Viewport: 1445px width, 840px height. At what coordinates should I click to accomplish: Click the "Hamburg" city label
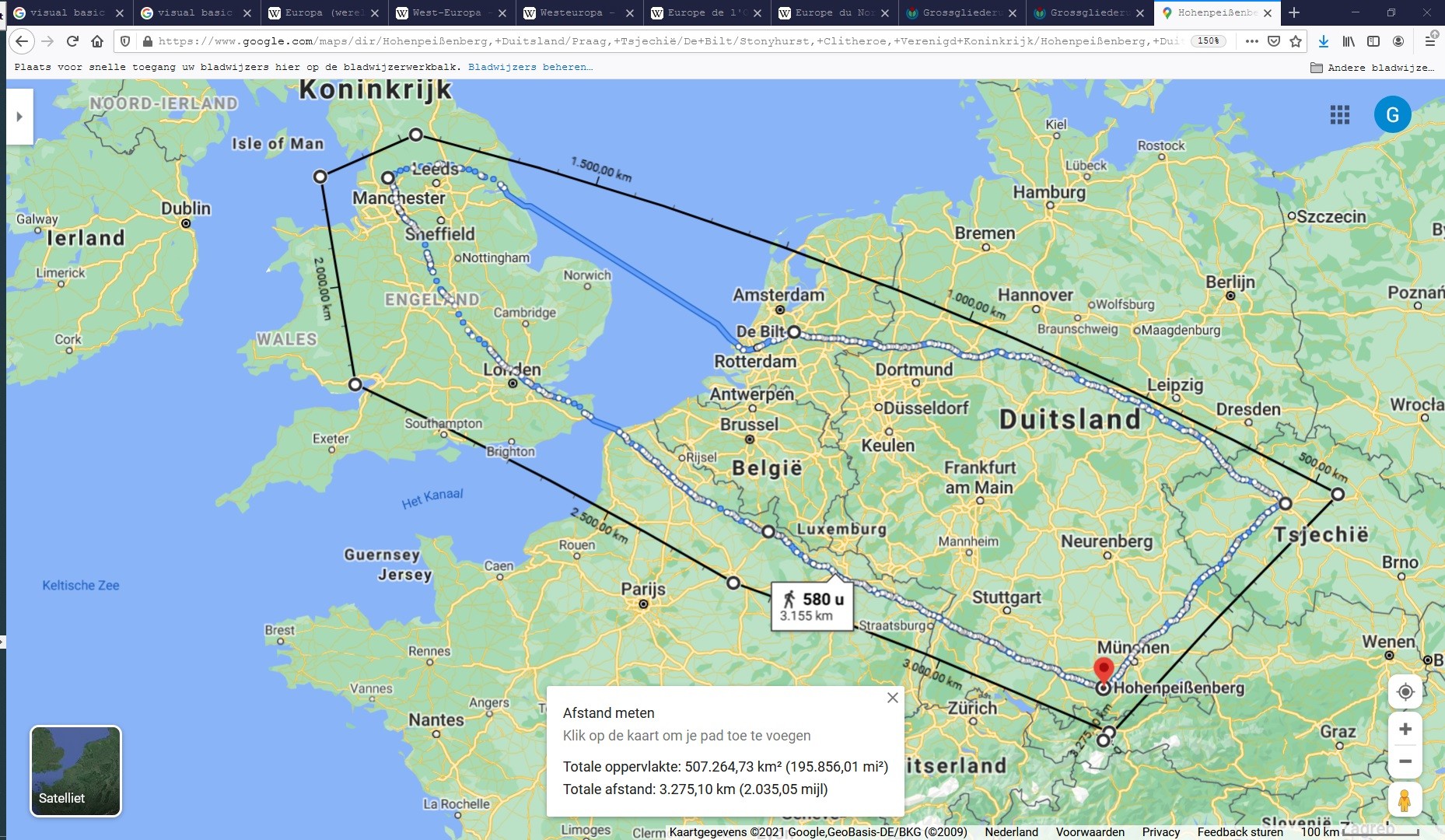(x=1049, y=192)
